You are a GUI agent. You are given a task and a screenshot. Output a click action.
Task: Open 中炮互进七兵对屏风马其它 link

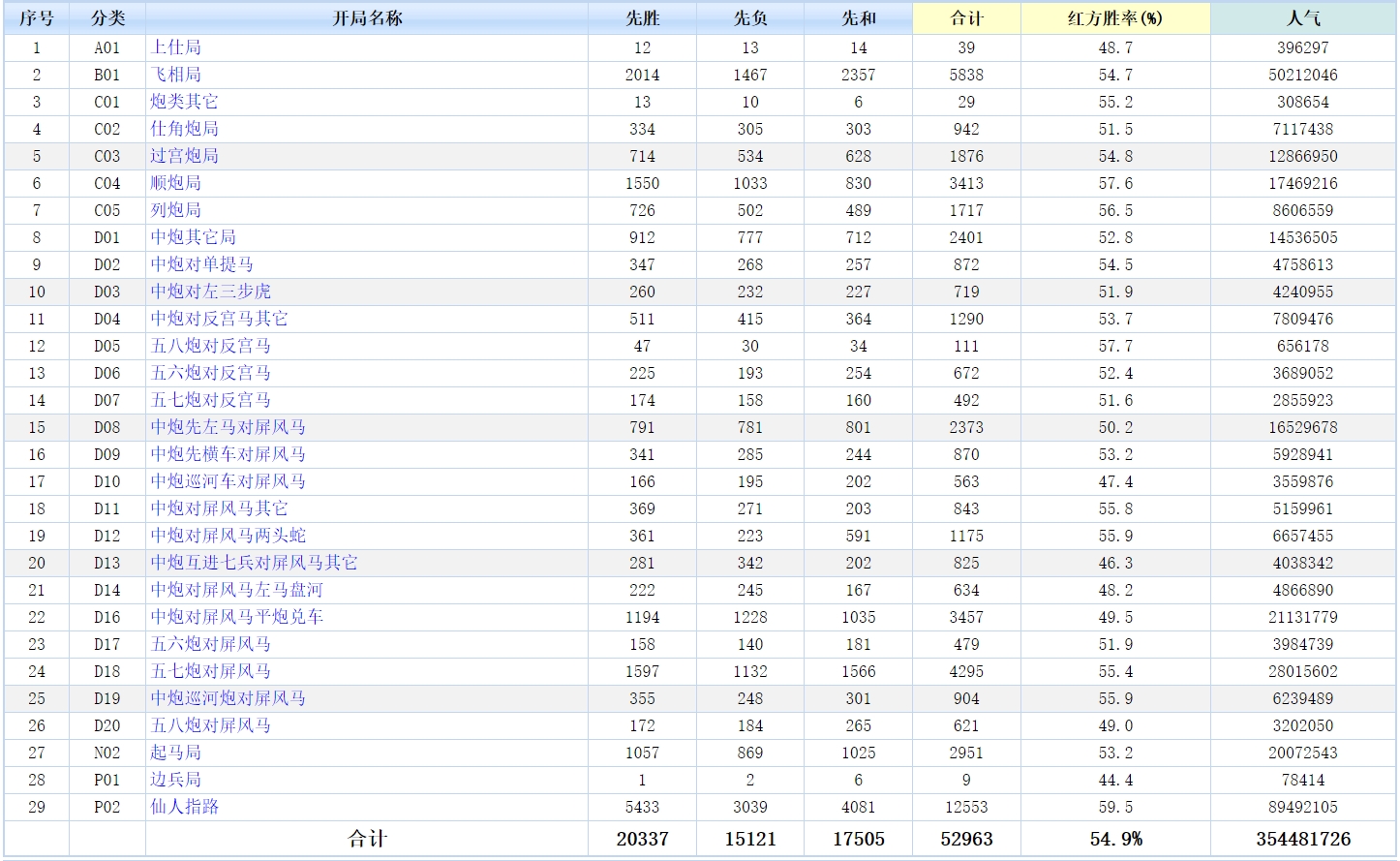pyautogui.click(x=254, y=563)
